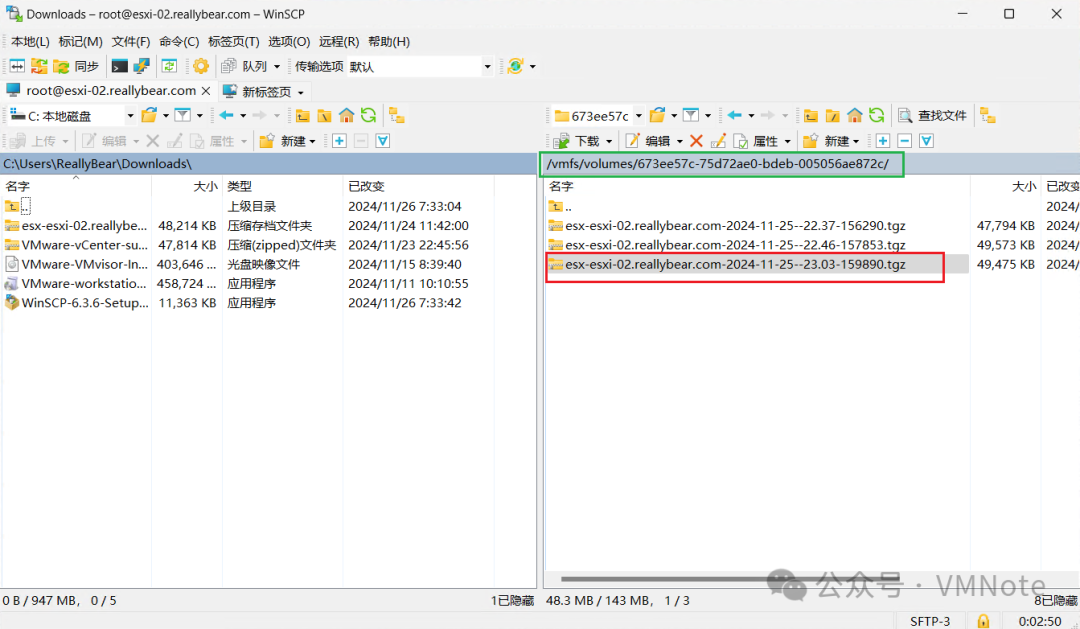Click remote panel unselect files minus icon

tap(905, 141)
